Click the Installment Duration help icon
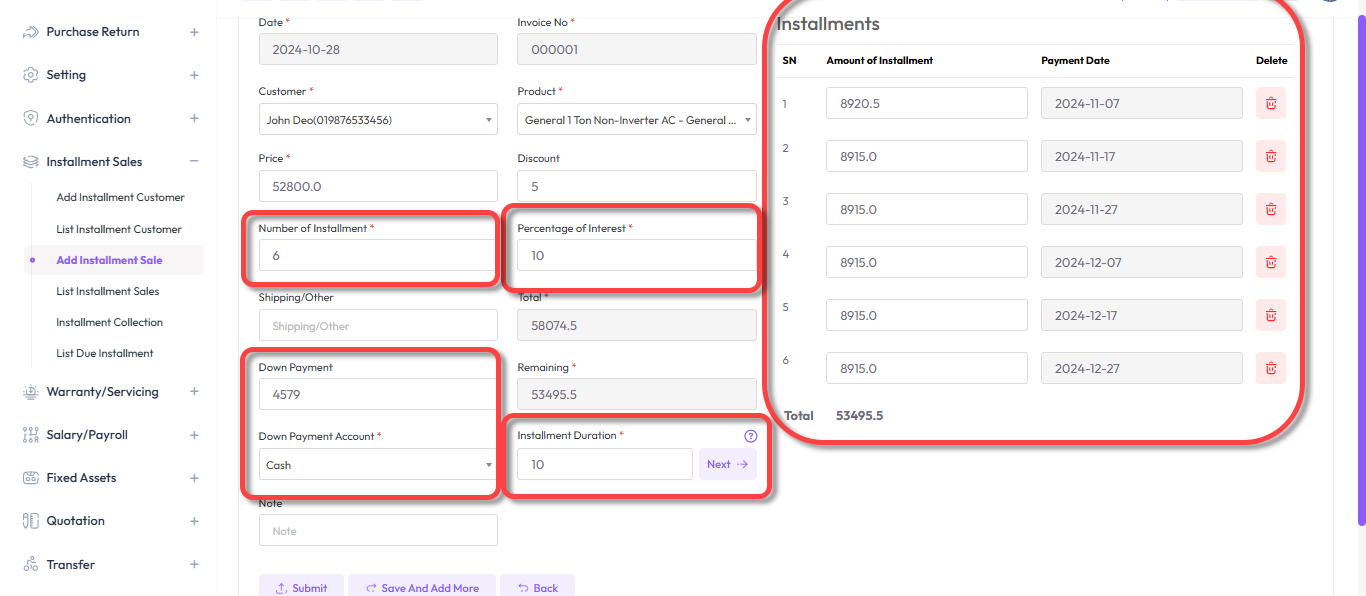The height and width of the screenshot is (596, 1366). [751, 436]
